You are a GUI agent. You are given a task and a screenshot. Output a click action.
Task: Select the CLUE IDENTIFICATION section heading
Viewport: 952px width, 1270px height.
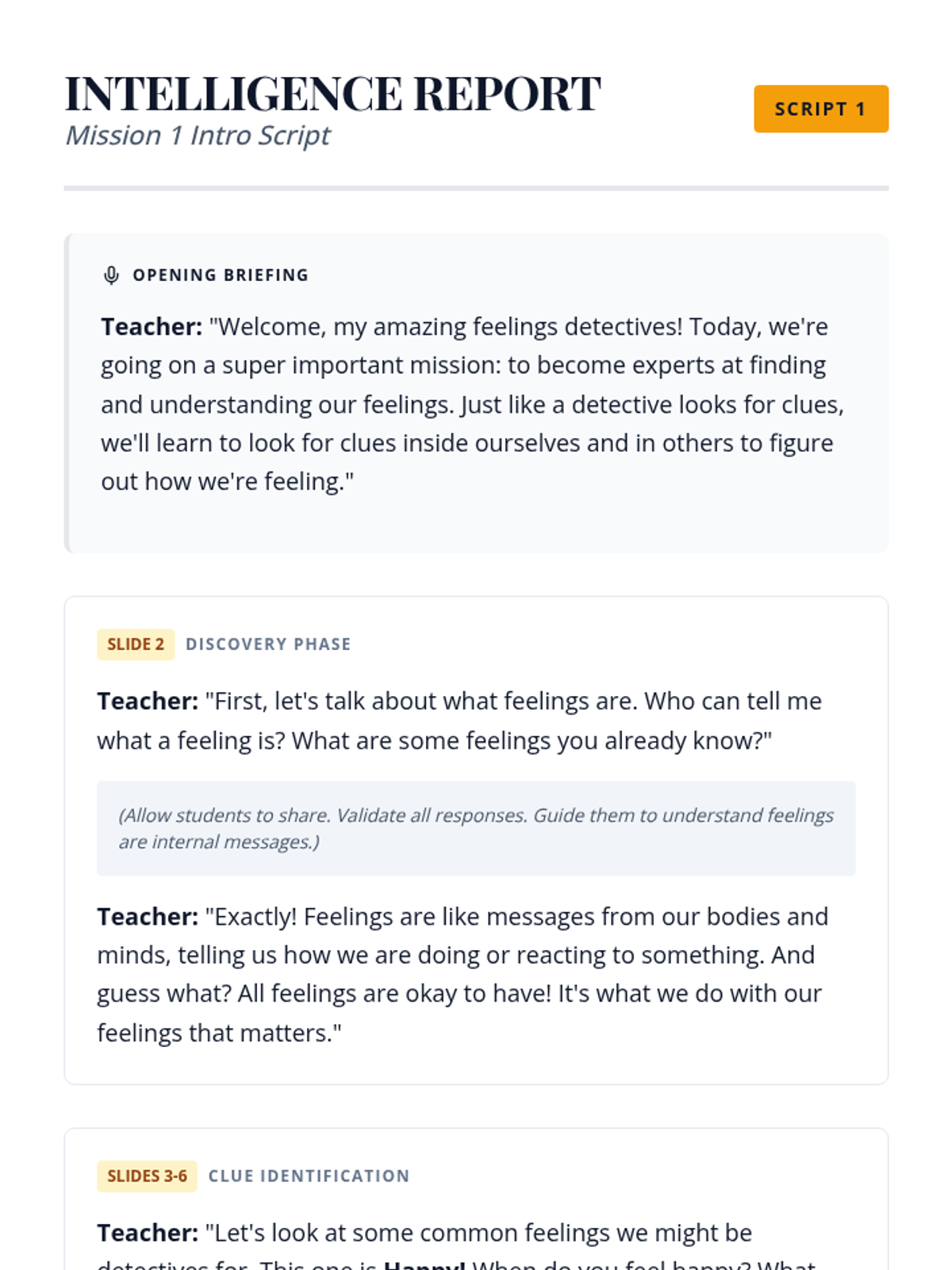pyautogui.click(x=309, y=1176)
